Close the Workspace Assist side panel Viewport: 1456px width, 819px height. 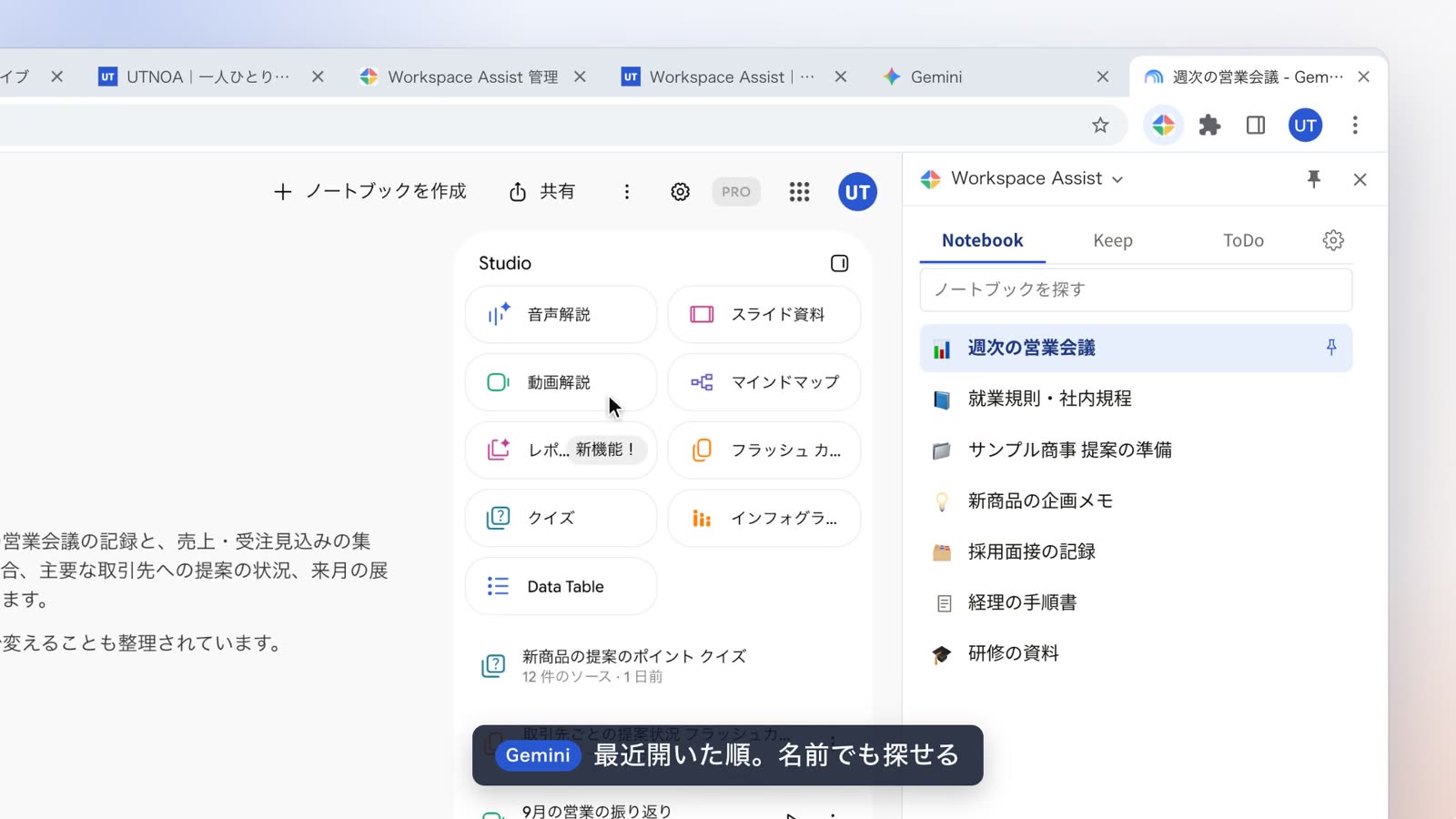pyautogui.click(x=1360, y=179)
